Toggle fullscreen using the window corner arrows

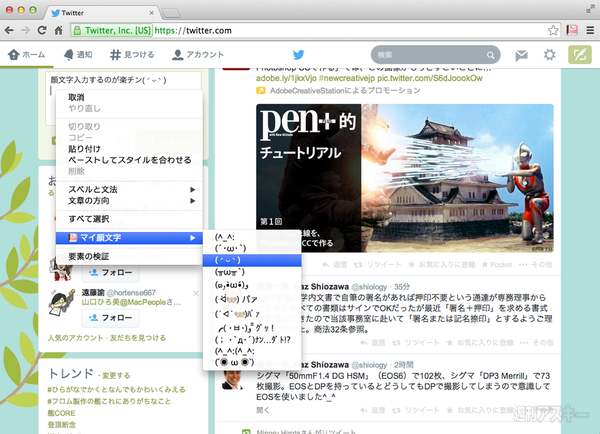click(590, 10)
